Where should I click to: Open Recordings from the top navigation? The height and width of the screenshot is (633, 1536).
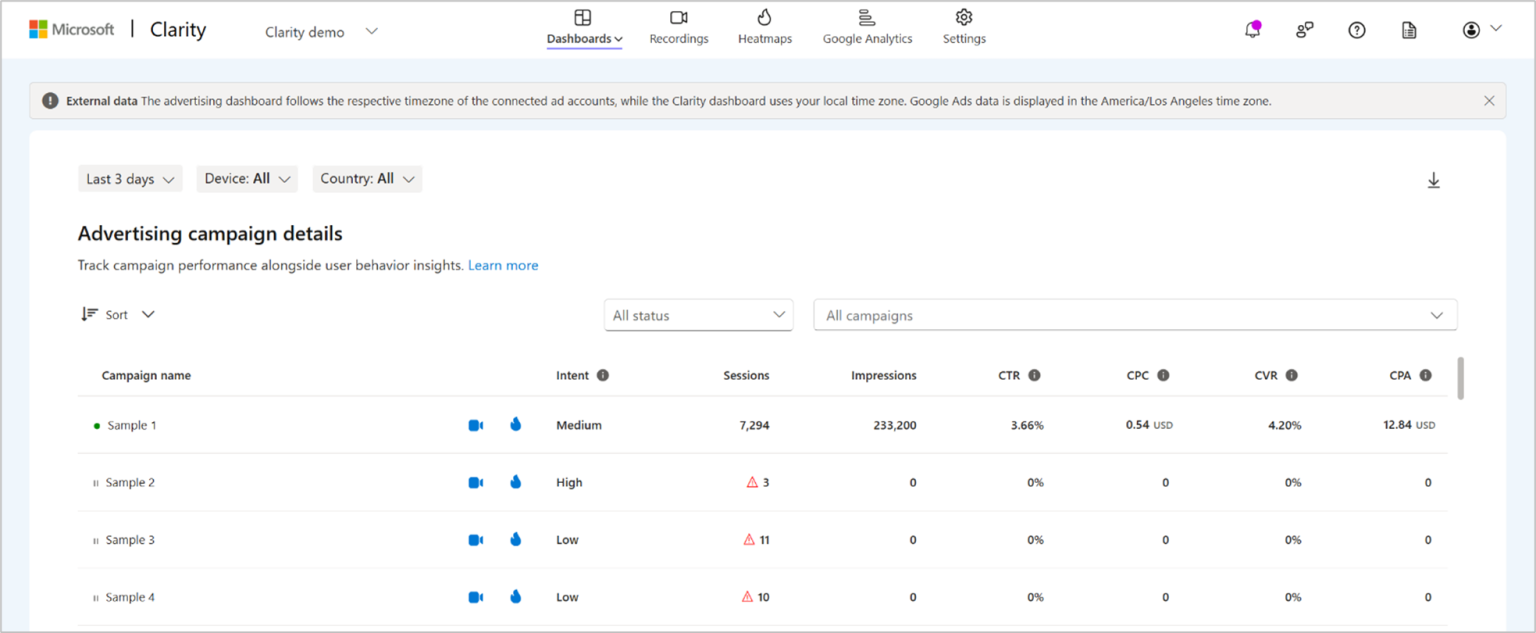(678, 27)
